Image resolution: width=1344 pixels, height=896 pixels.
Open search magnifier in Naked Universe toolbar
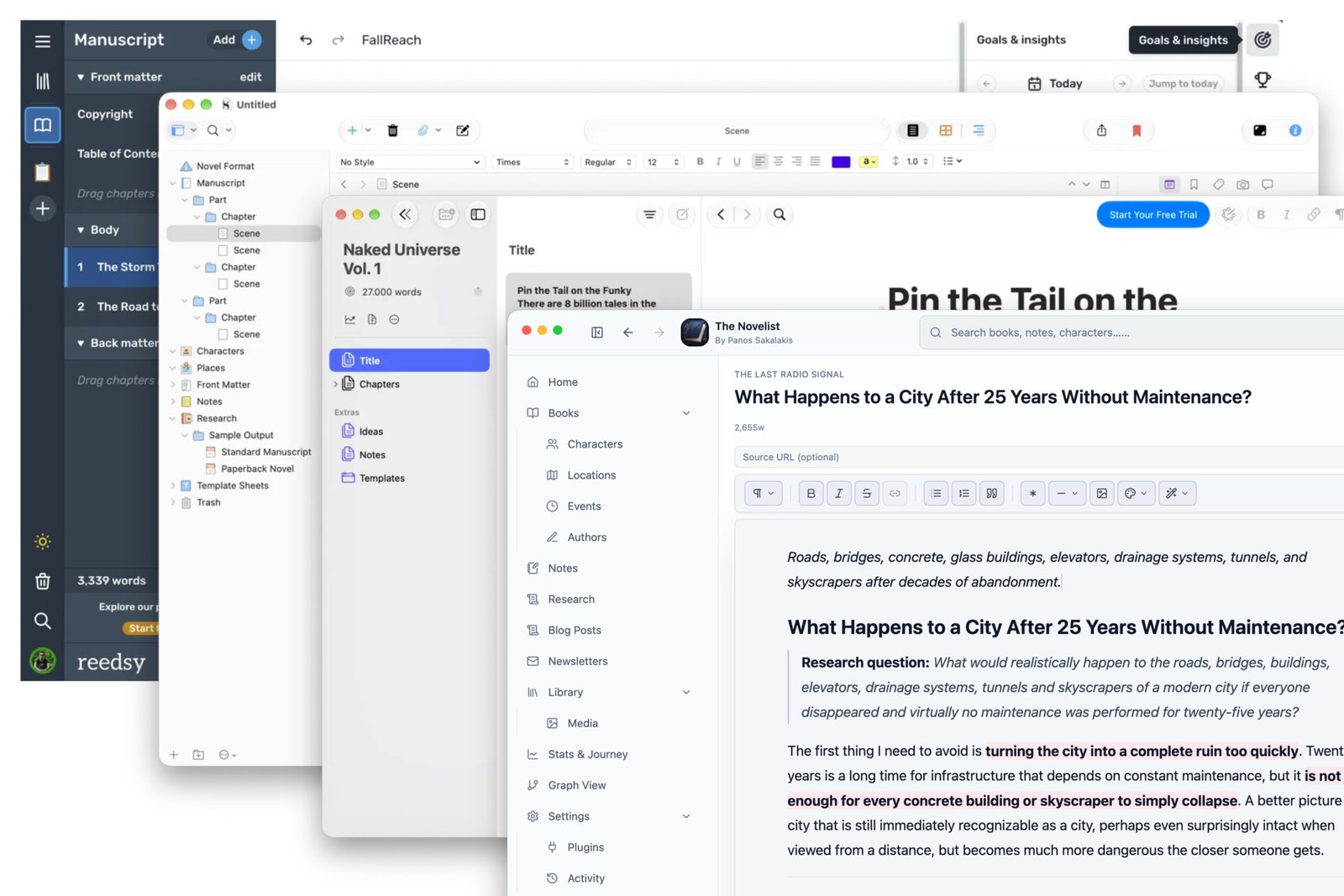tap(780, 214)
